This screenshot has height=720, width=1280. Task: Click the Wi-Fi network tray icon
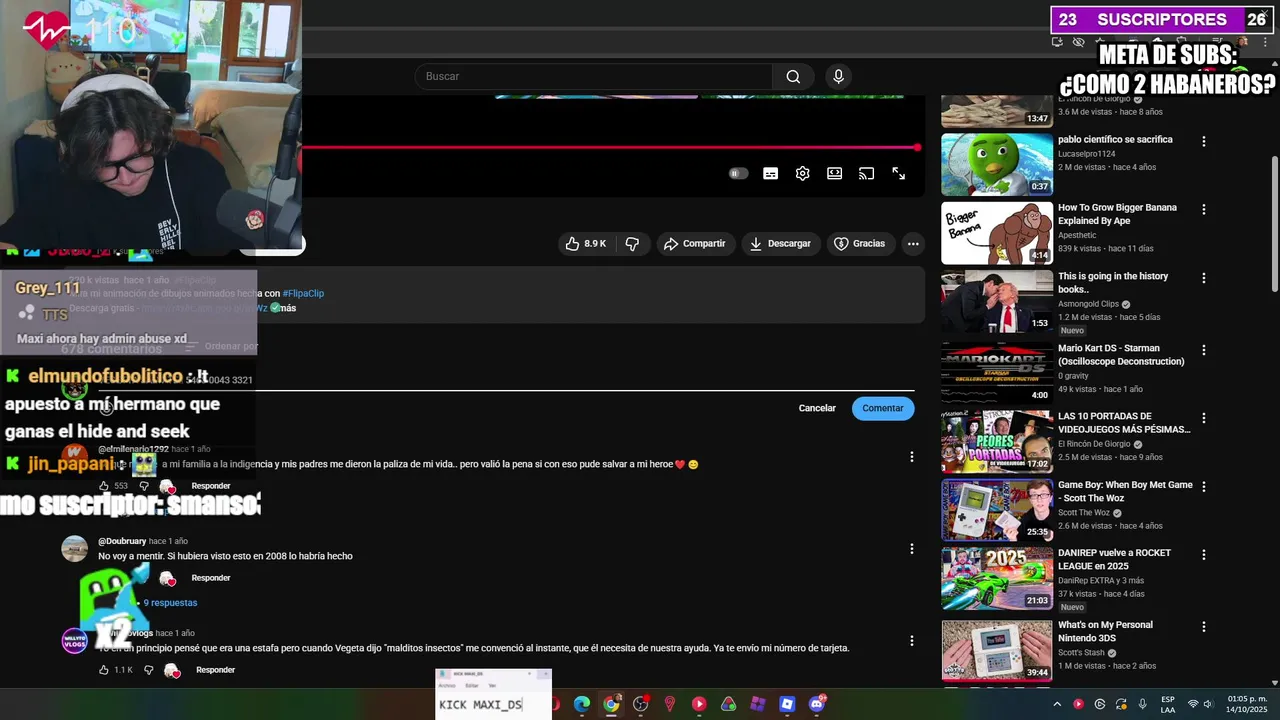[1193, 704]
